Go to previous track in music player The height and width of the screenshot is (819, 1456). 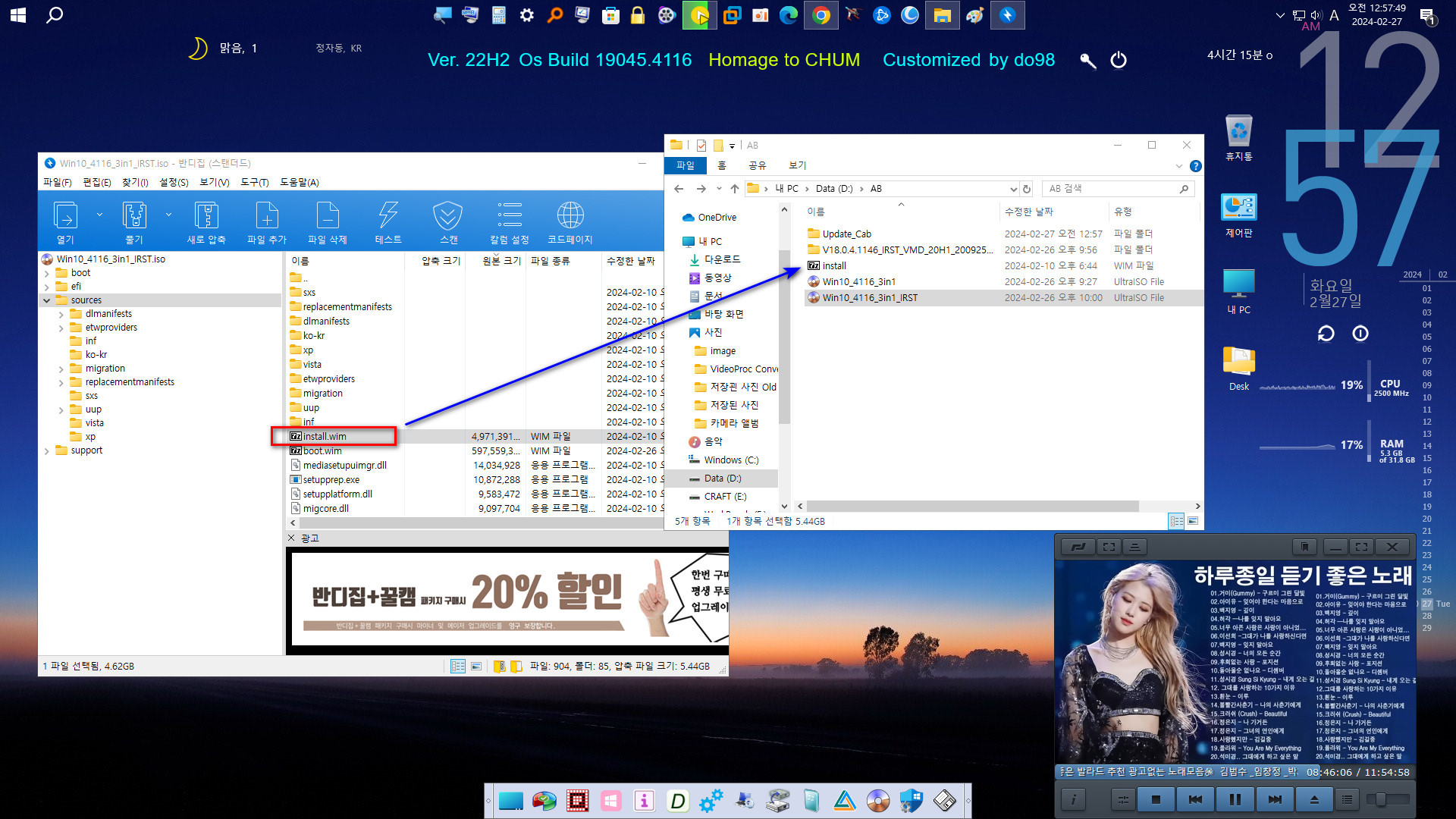coord(1195,799)
